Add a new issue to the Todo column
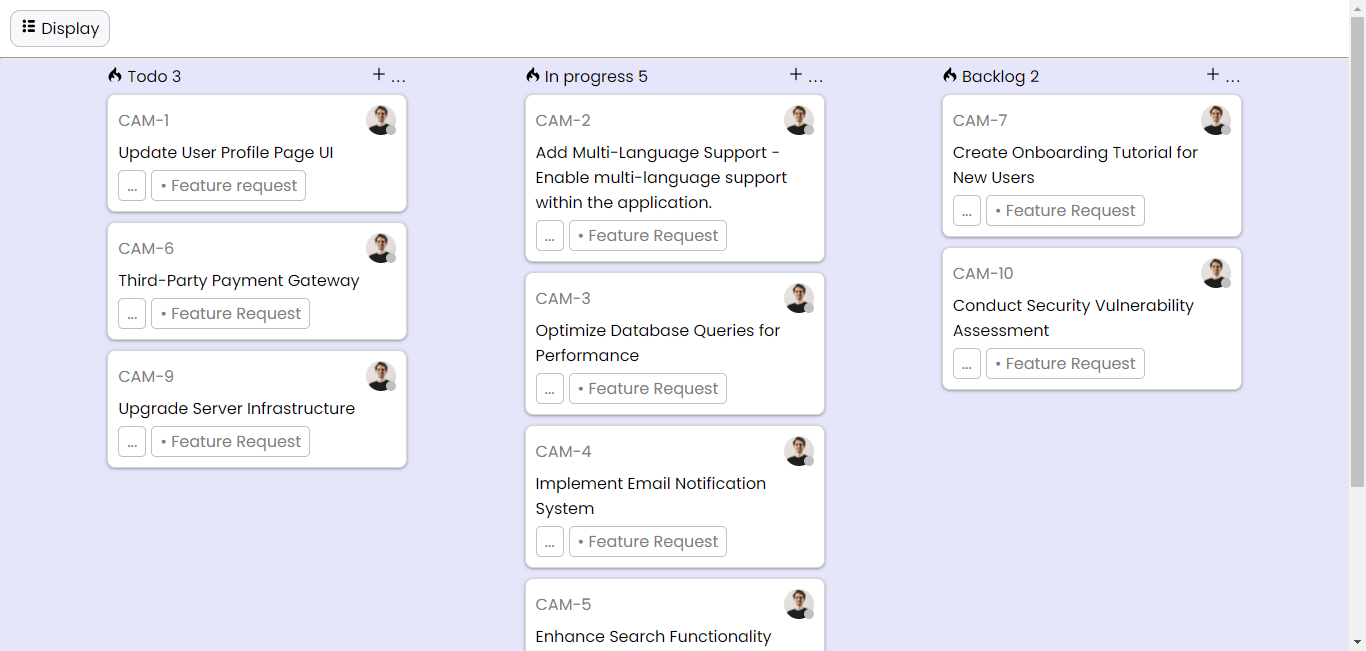The image size is (1366, 651). coord(379,74)
